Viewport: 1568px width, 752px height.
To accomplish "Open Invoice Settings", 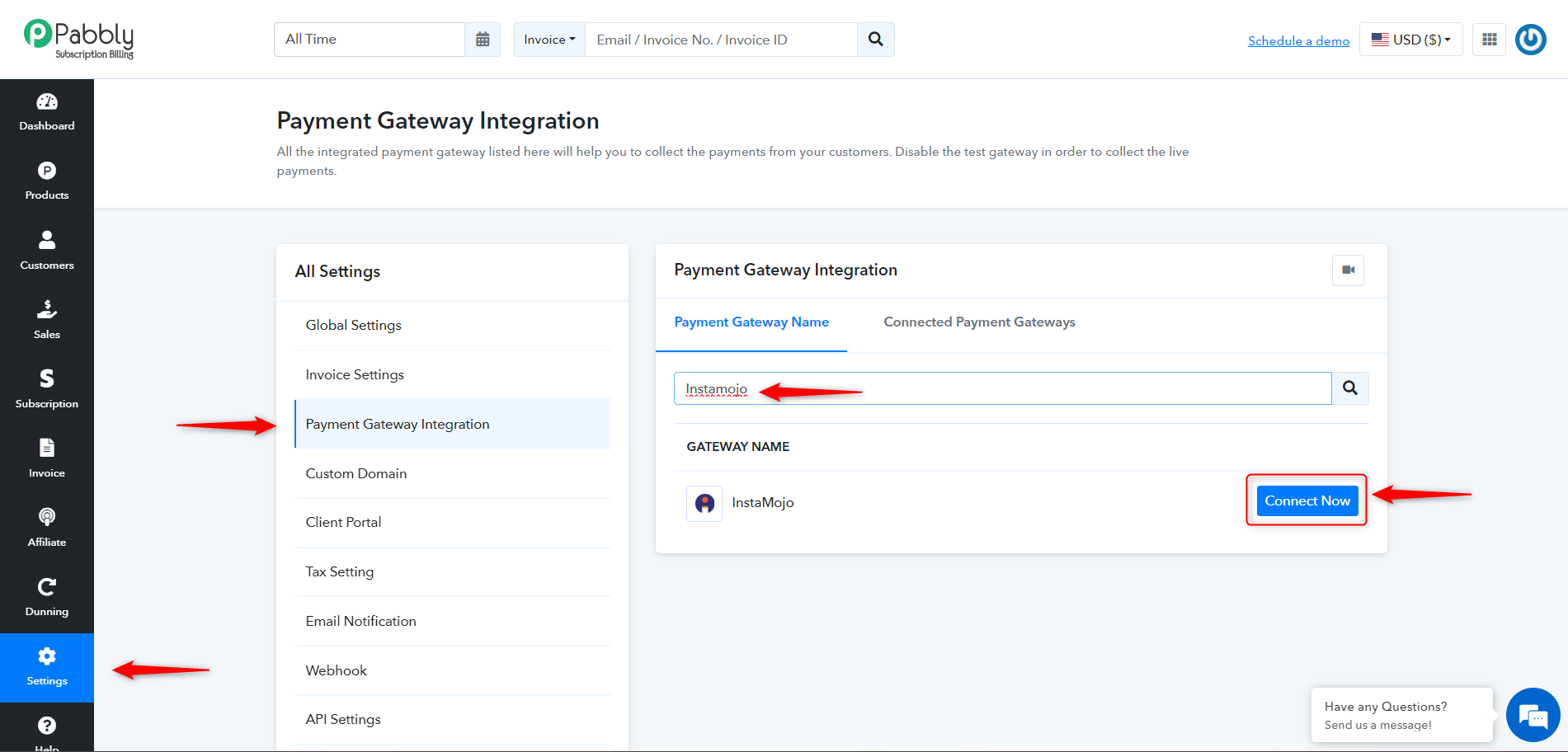I will (452, 375).
